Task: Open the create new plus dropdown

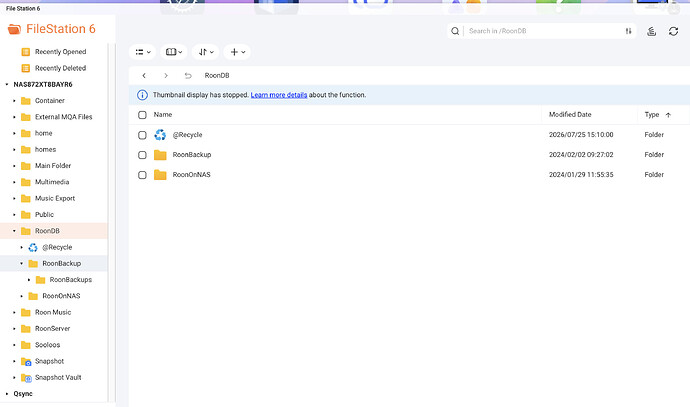Action: click(x=237, y=52)
